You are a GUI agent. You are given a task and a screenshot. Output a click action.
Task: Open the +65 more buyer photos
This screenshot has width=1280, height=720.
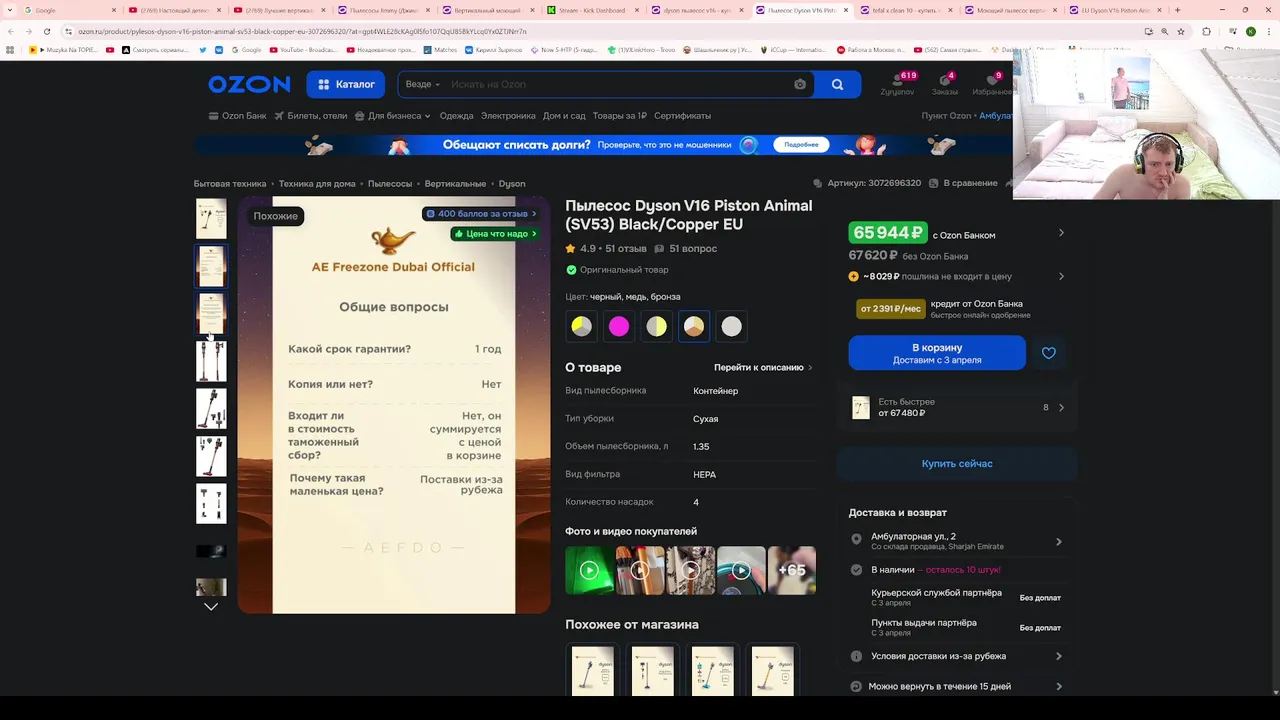point(792,570)
